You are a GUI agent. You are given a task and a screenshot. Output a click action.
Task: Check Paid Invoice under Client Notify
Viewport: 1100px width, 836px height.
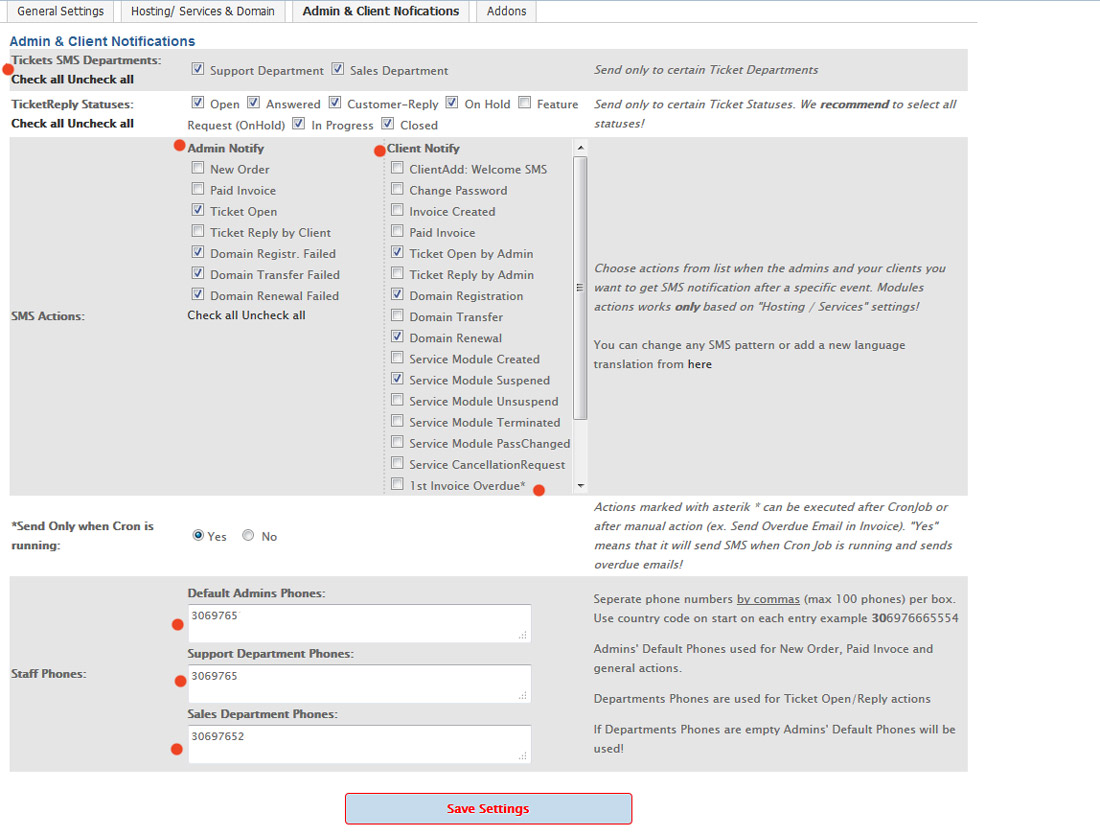[398, 231]
